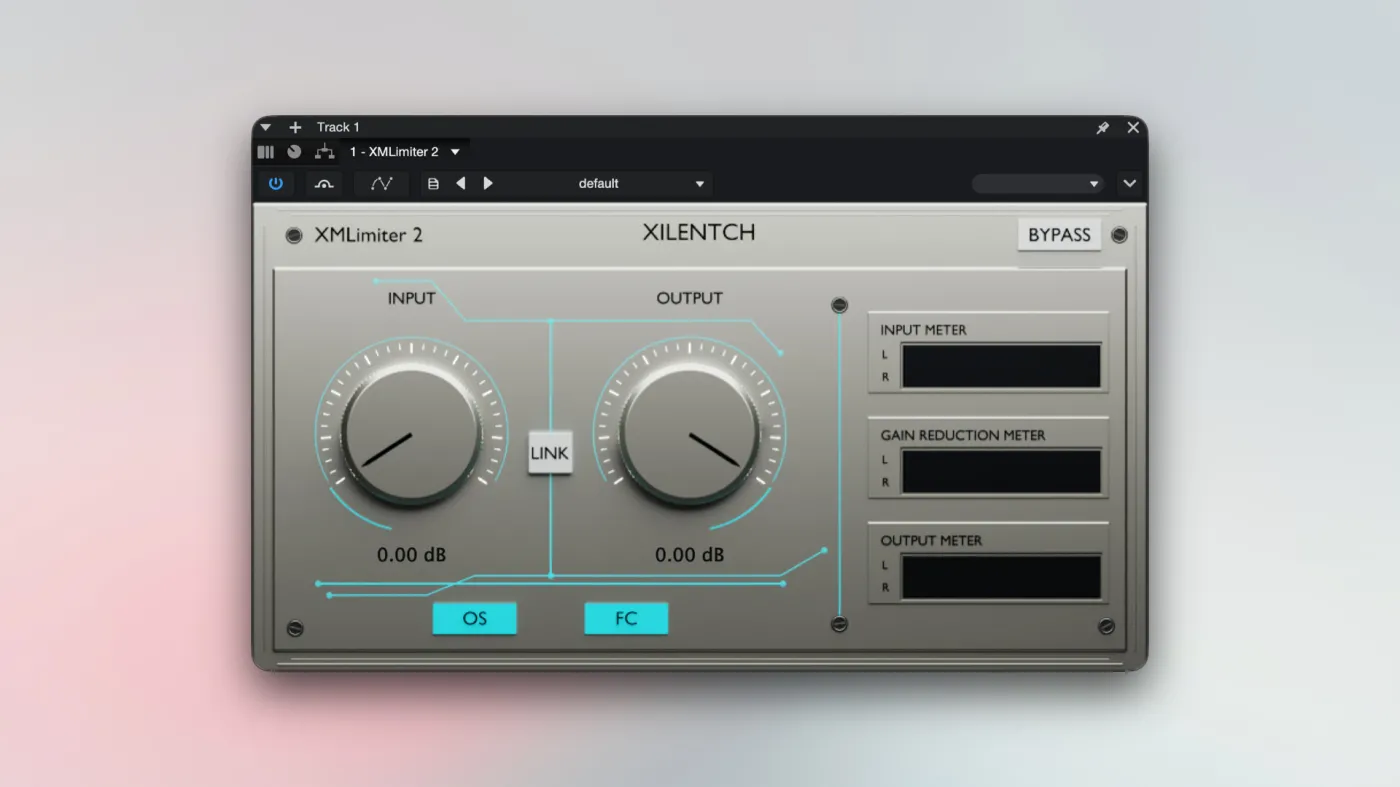This screenshot has width=1400, height=787.
Task: Click the Track 1 title text
Action: 338,127
